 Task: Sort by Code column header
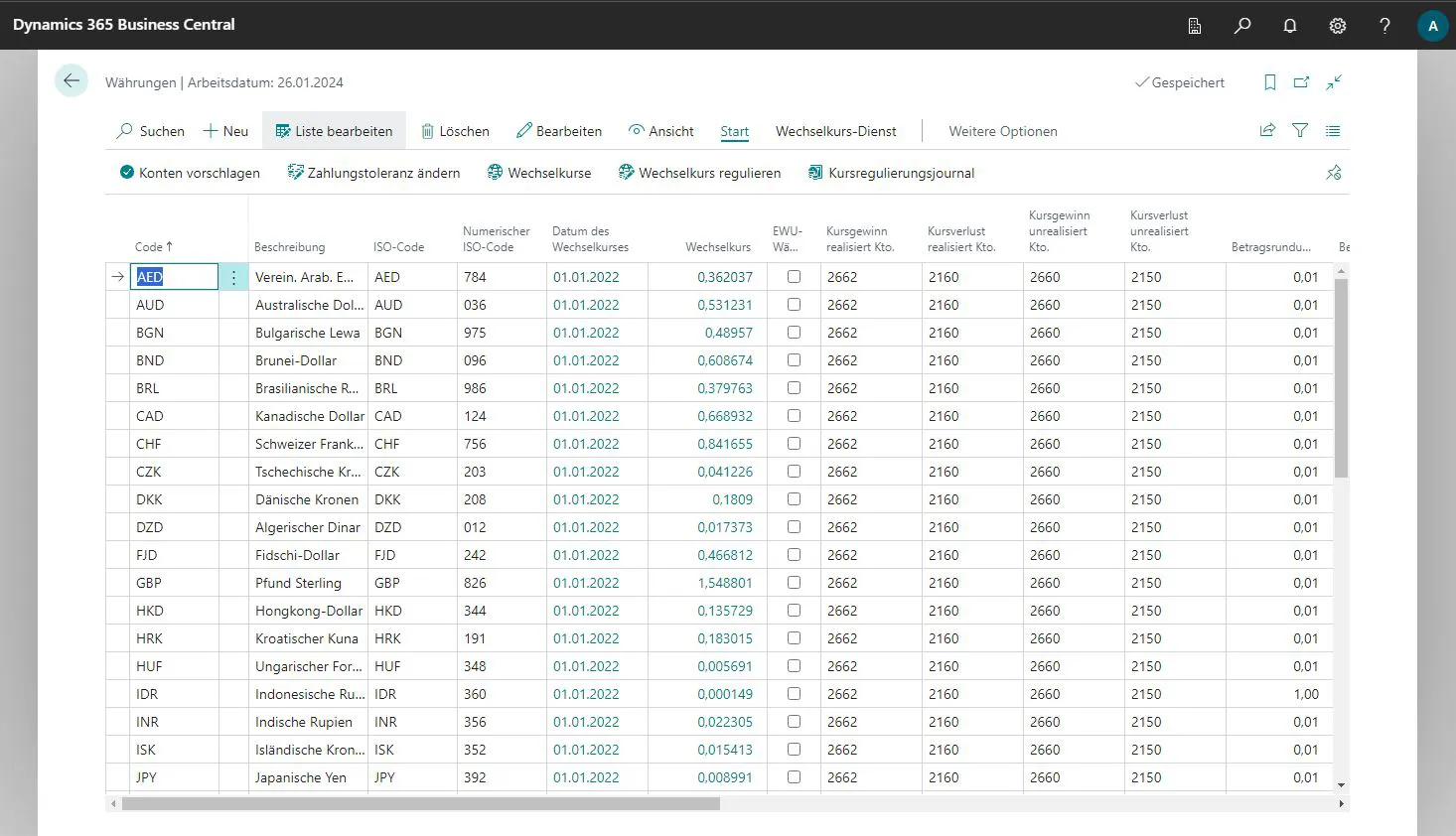tap(154, 247)
